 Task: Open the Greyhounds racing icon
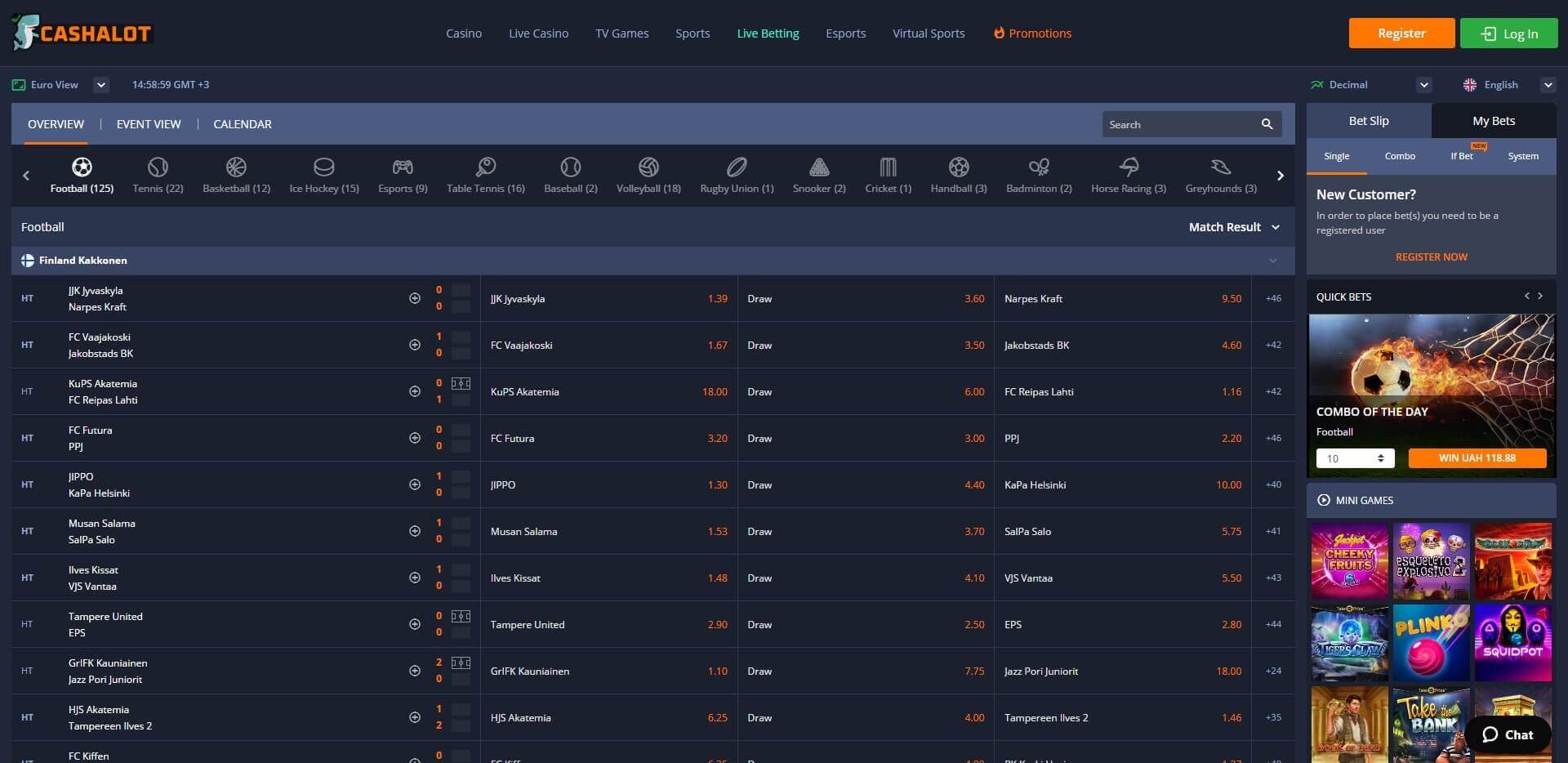tap(1220, 167)
